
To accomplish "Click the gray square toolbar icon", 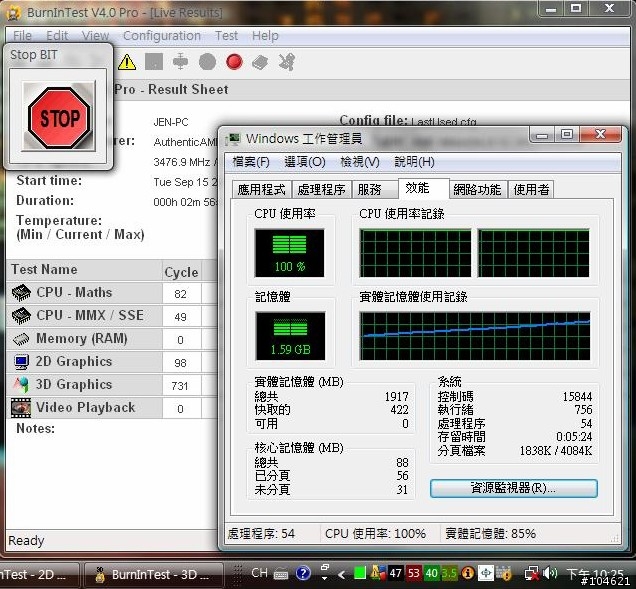I will coord(154,62).
